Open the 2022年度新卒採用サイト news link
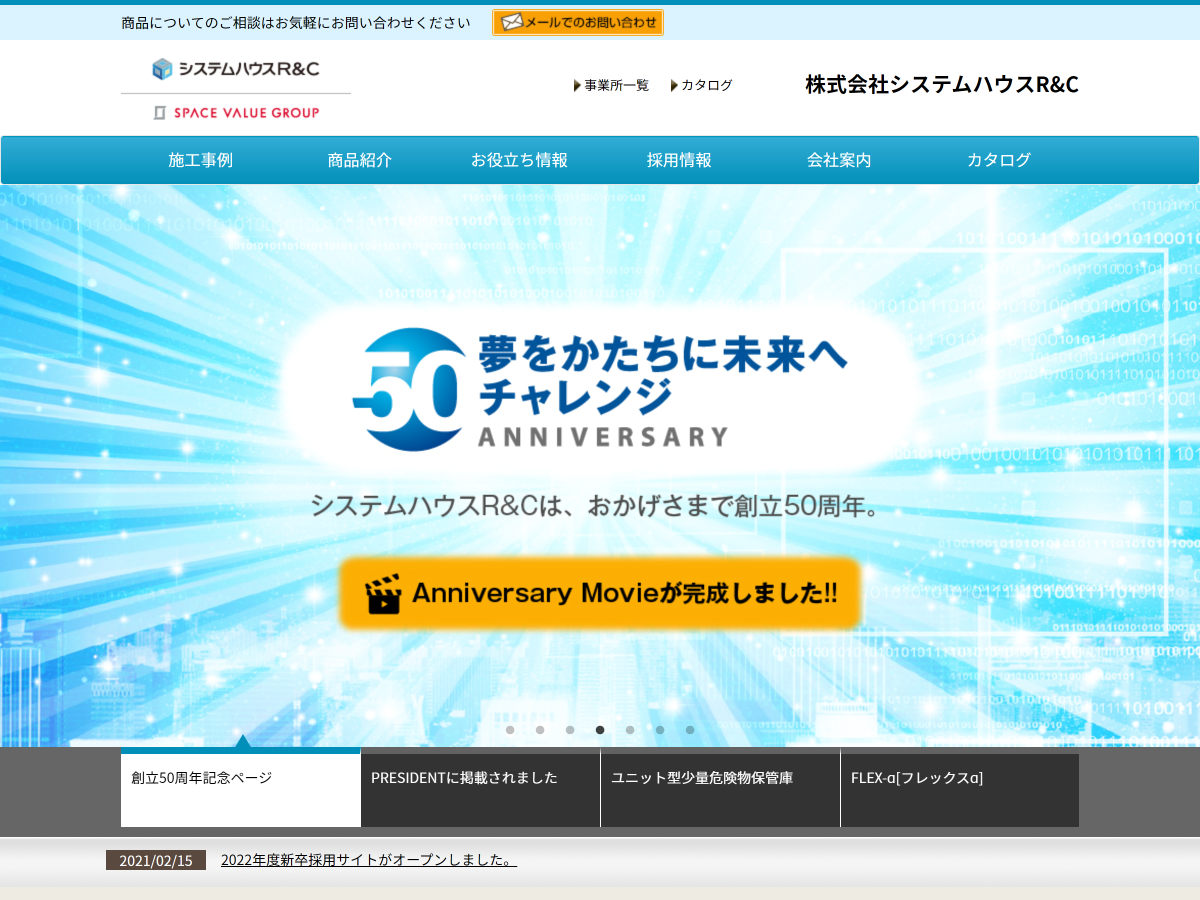 [369, 860]
